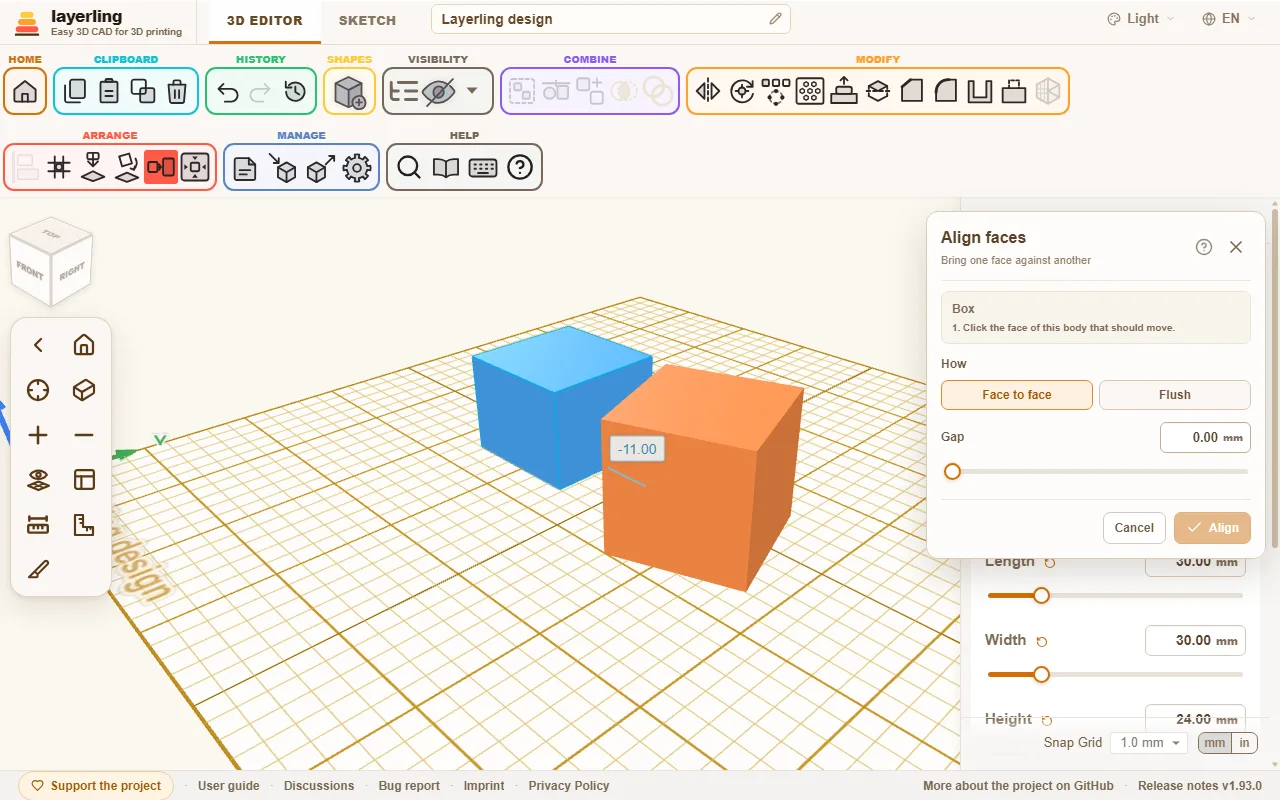Click the Paste clipboard icon

click(109, 92)
